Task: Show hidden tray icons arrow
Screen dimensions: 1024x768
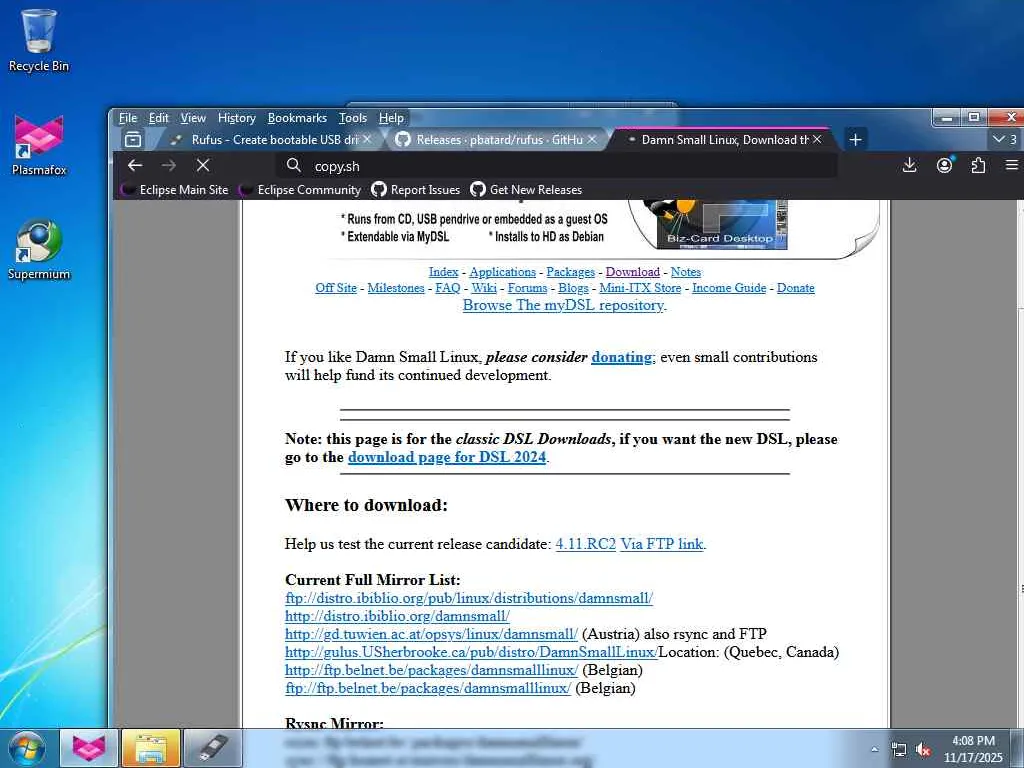Action: [x=874, y=750]
